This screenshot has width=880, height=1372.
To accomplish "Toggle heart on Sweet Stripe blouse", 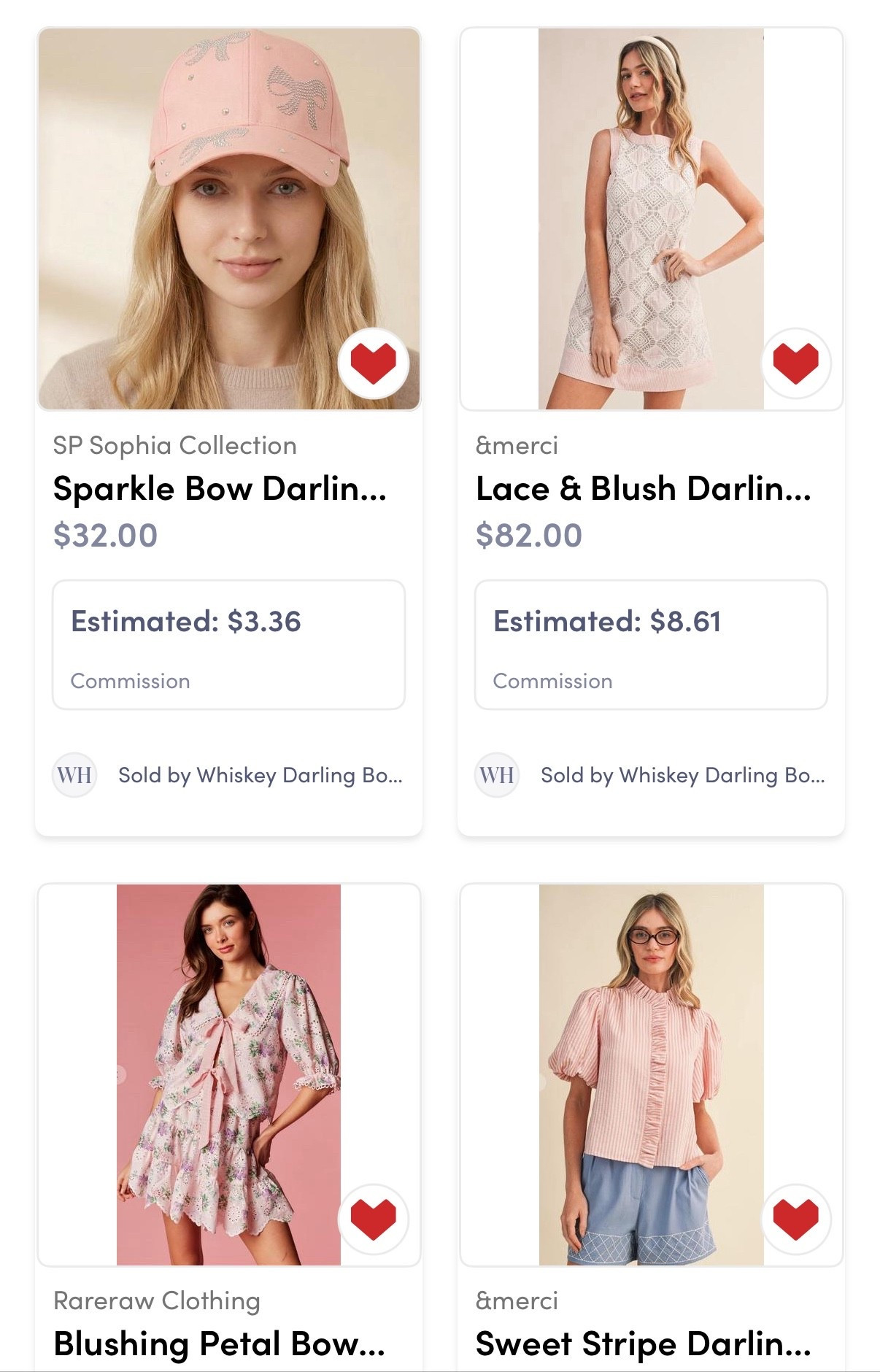I will (x=795, y=1218).
